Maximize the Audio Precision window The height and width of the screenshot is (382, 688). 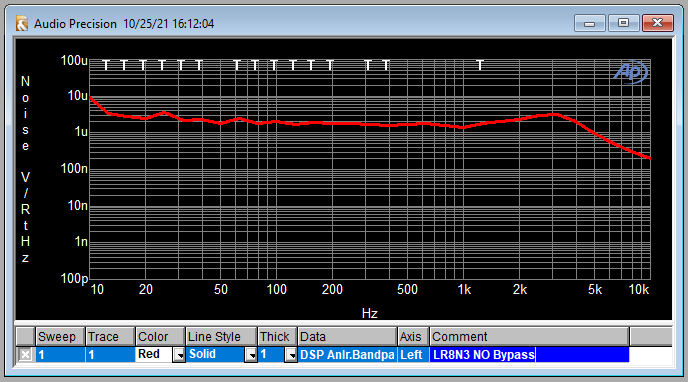pos(623,23)
